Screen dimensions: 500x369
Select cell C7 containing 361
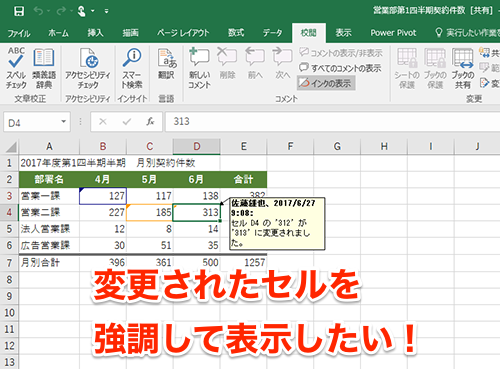point(150,263)
